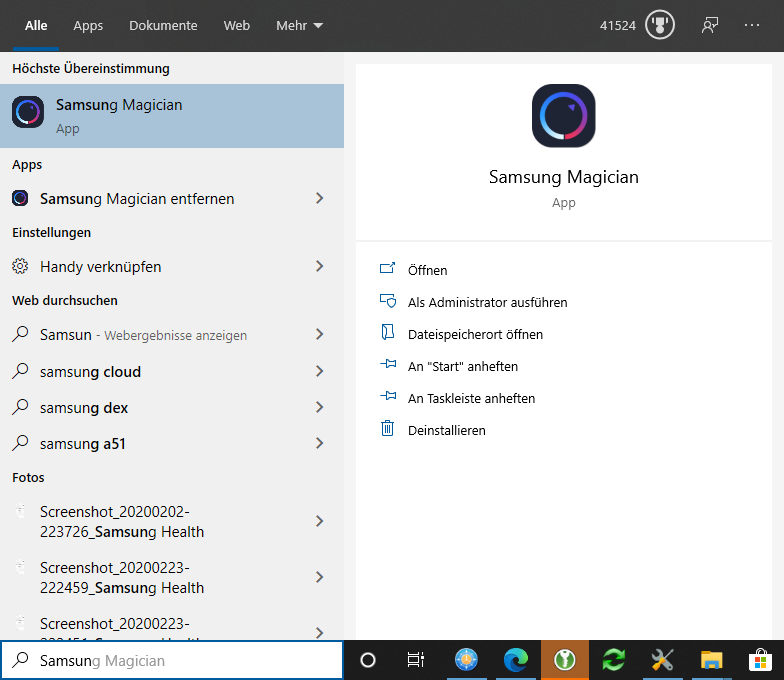Click the magnifier icon in the search box
This screenshot has height=680, width=784.
tap(20, 660)
